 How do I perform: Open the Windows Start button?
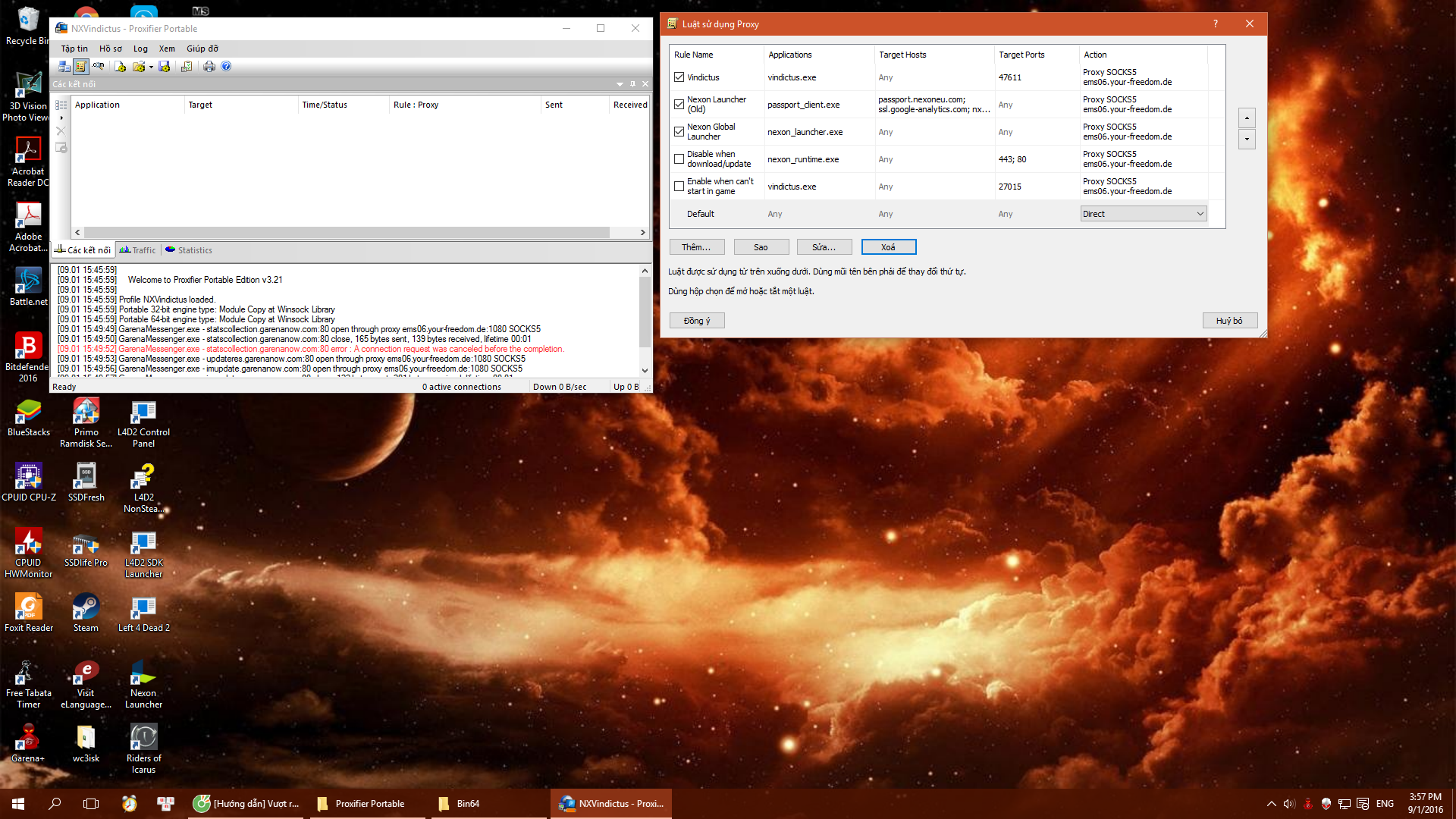pyautogui.click(x=18, y=804)
